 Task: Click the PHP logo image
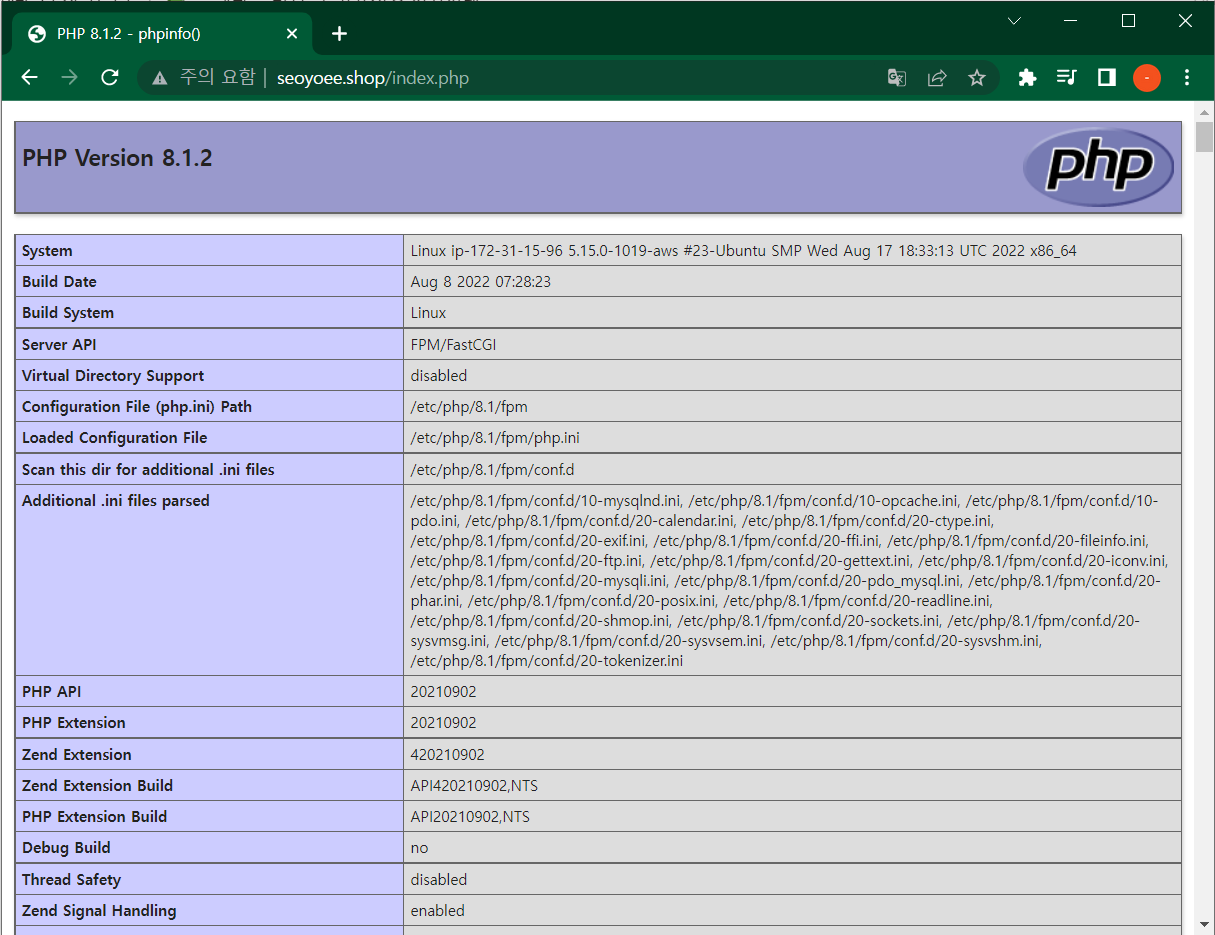click(1098, 167)
